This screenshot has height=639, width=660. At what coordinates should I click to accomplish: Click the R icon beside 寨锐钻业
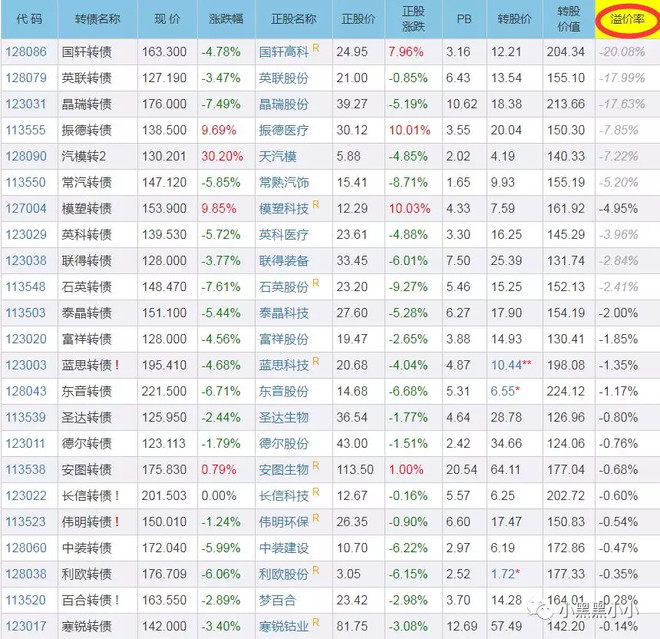click(x=316, y=622)
